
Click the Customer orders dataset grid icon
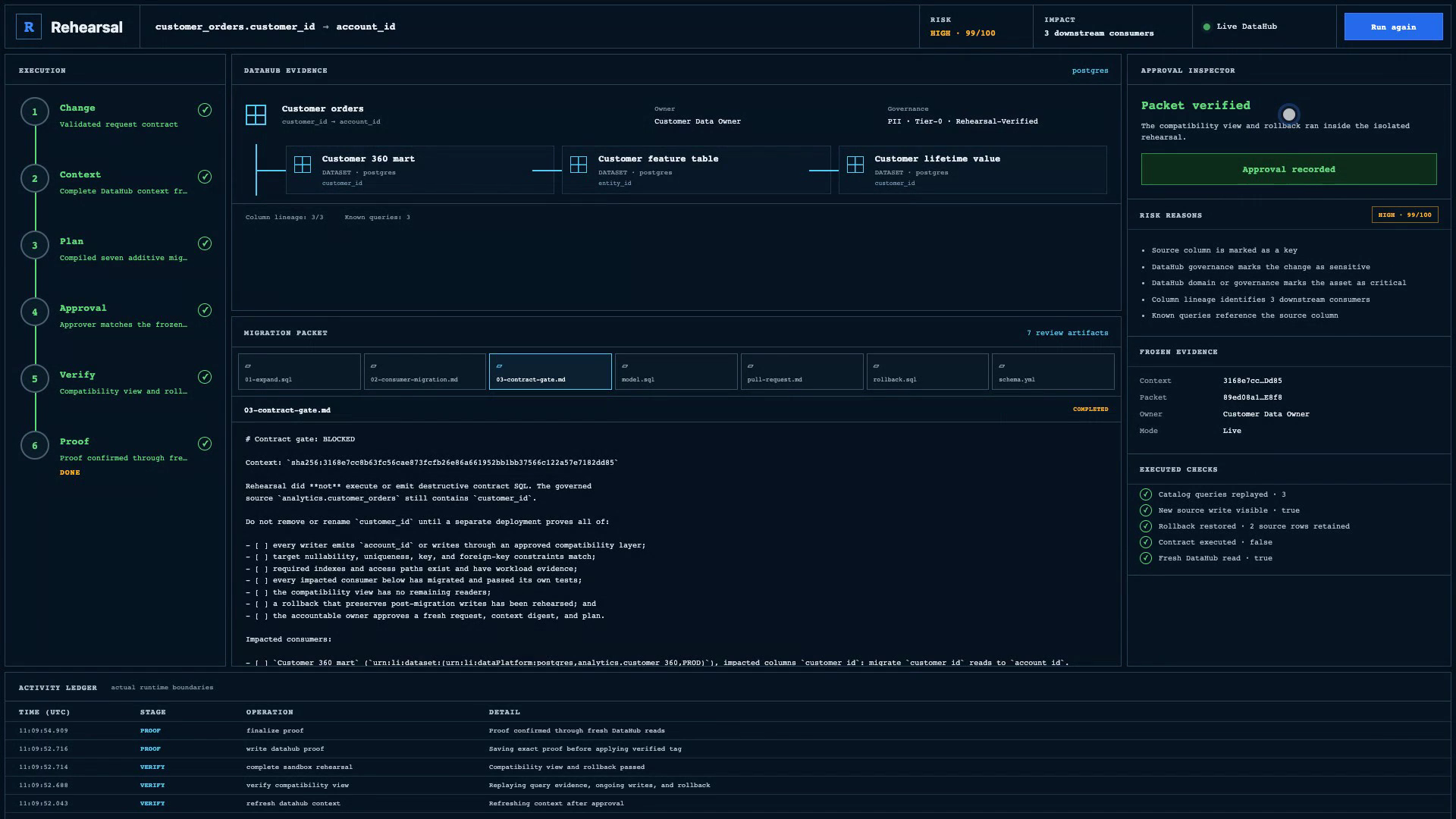pyautogui.click(x=256, y=115)
